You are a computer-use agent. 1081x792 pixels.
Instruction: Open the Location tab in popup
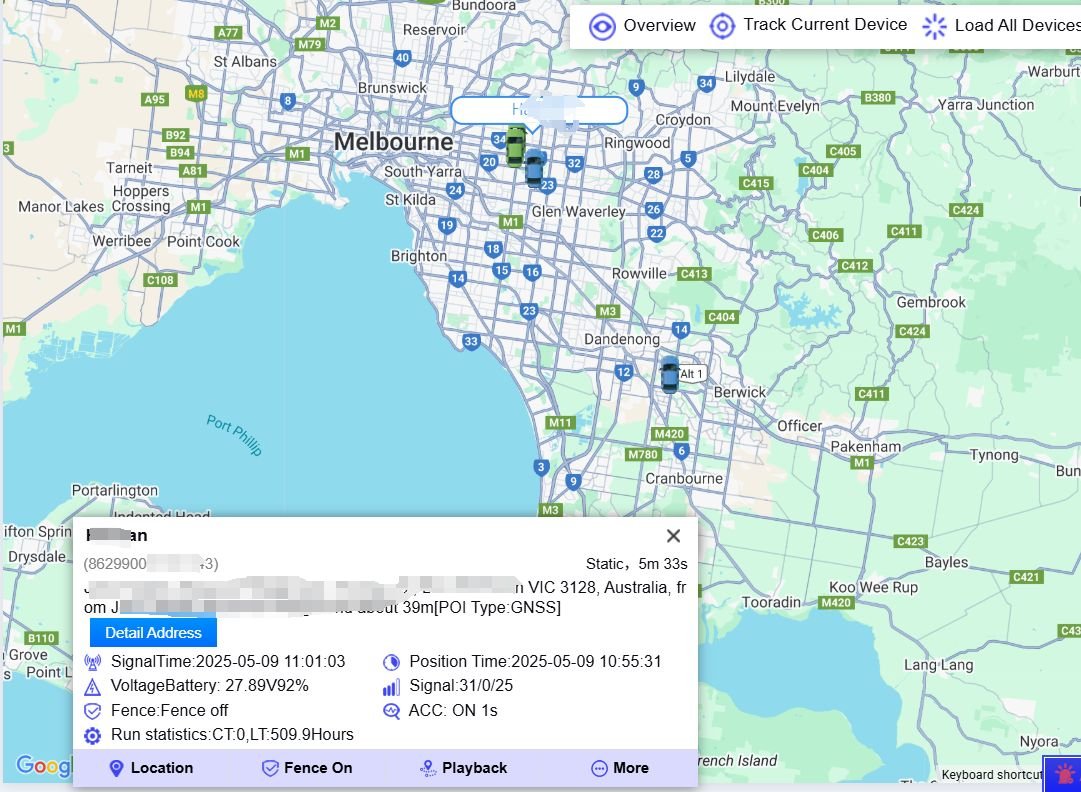152,768
